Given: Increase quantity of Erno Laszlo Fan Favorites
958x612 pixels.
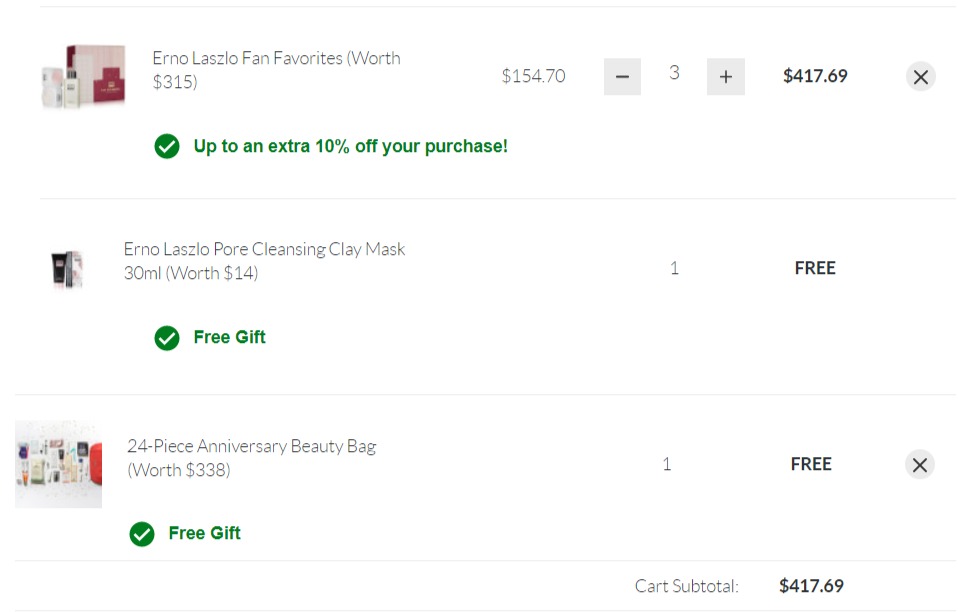Looking at the screenshot, I should [725, 77].
